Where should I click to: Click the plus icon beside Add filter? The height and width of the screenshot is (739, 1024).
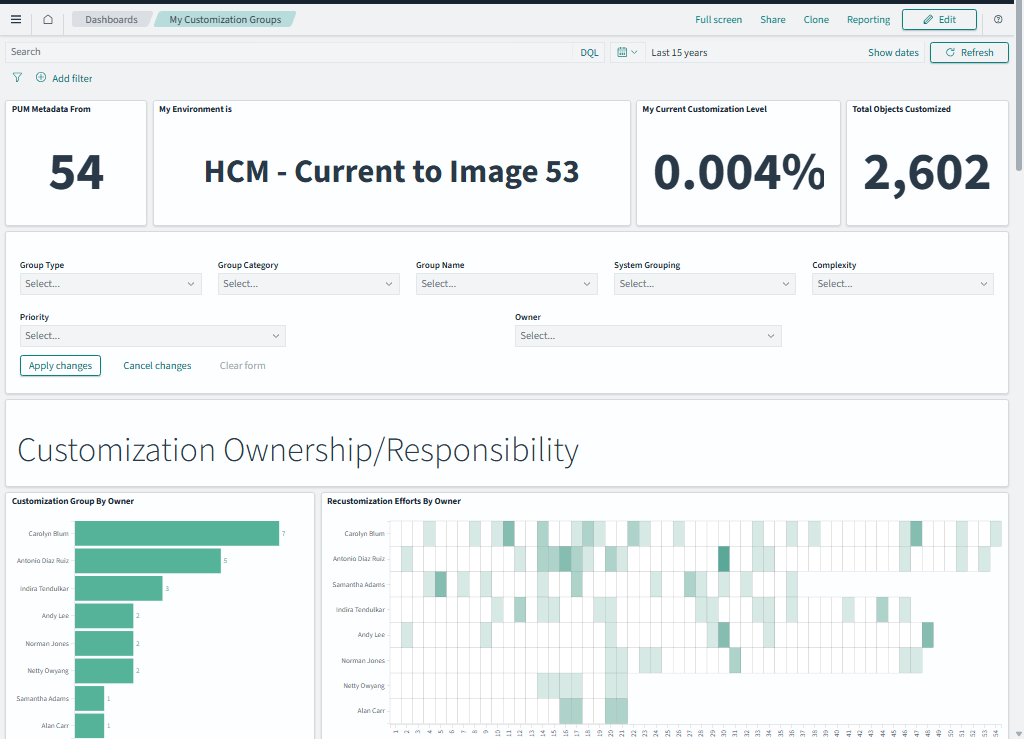(40, 78)
